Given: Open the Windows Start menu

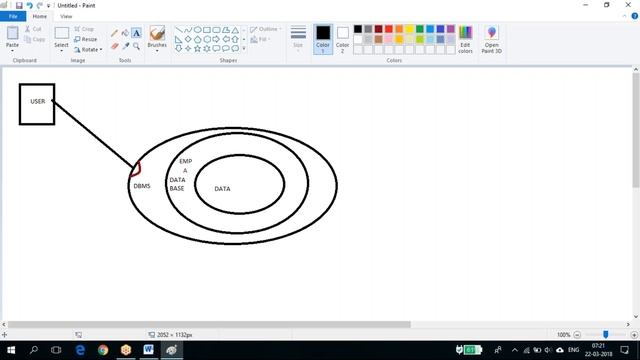Looking at the screenshot, I should [11, 350].
